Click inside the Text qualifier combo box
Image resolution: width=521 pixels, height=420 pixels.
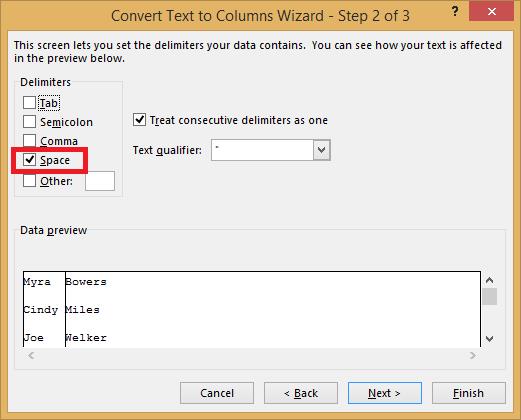[262, 150]
